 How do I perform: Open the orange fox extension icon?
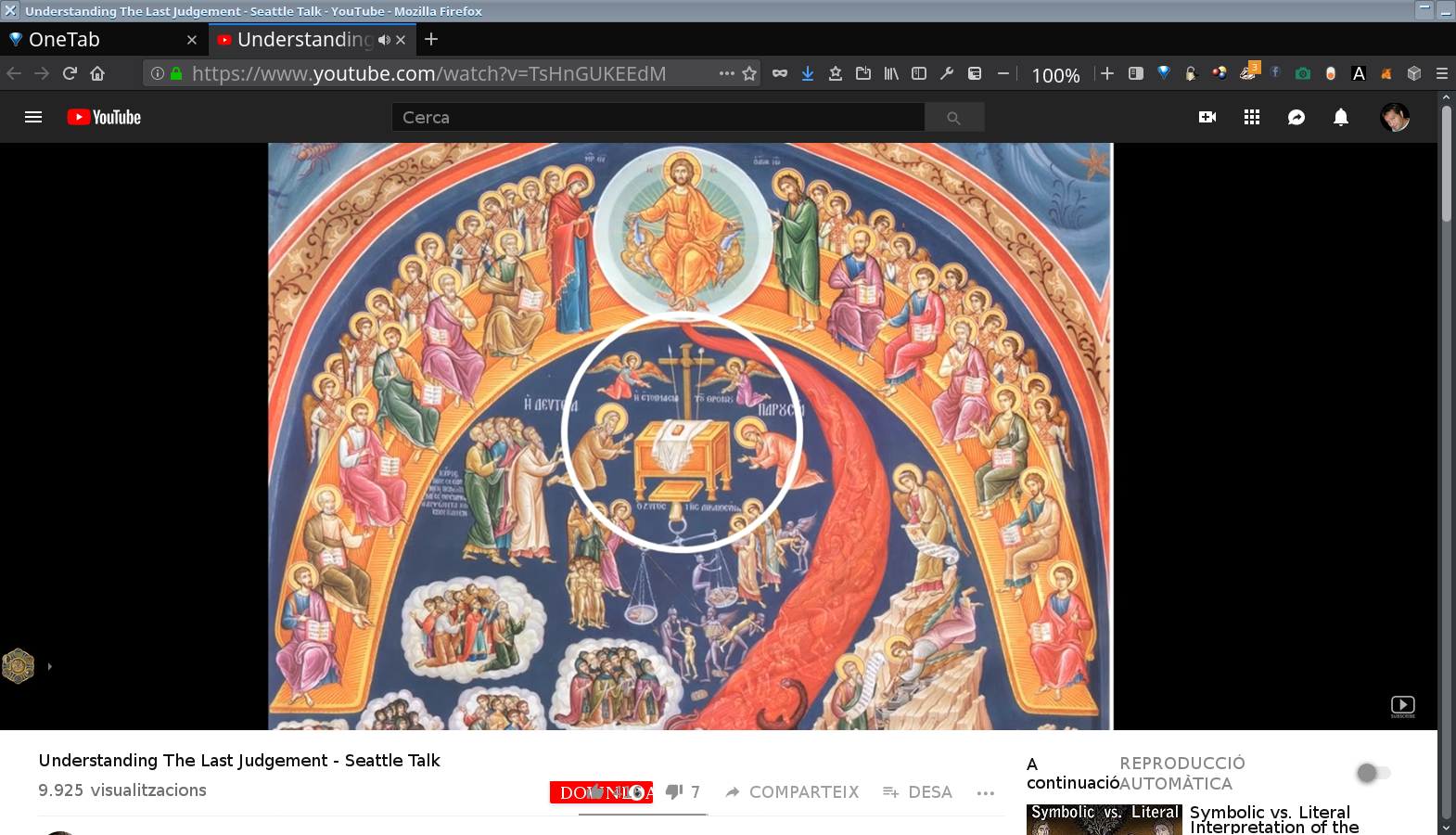[x=1386, y=73]
